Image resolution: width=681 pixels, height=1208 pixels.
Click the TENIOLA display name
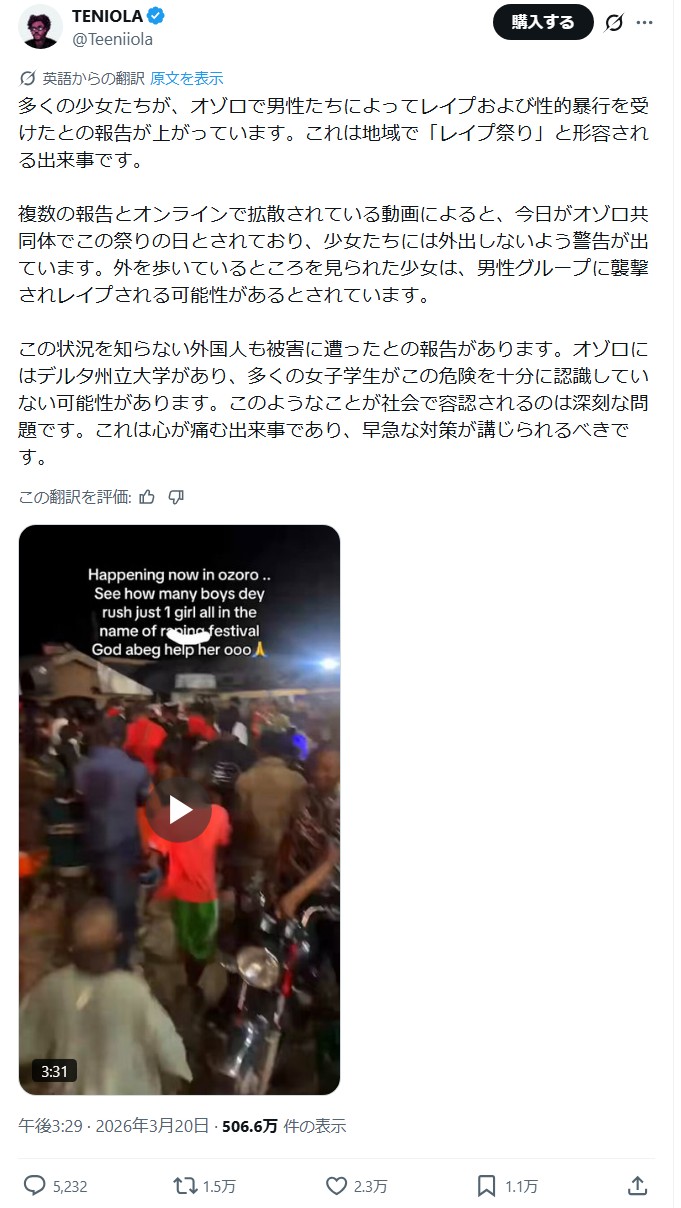108,16
